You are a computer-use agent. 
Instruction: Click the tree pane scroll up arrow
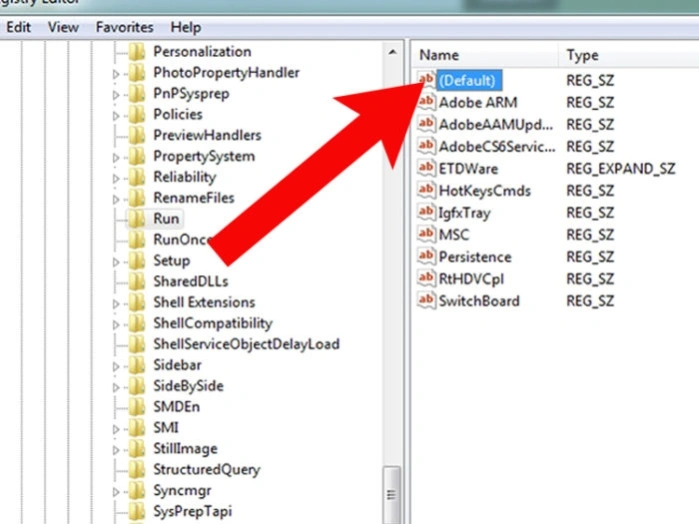392,52
